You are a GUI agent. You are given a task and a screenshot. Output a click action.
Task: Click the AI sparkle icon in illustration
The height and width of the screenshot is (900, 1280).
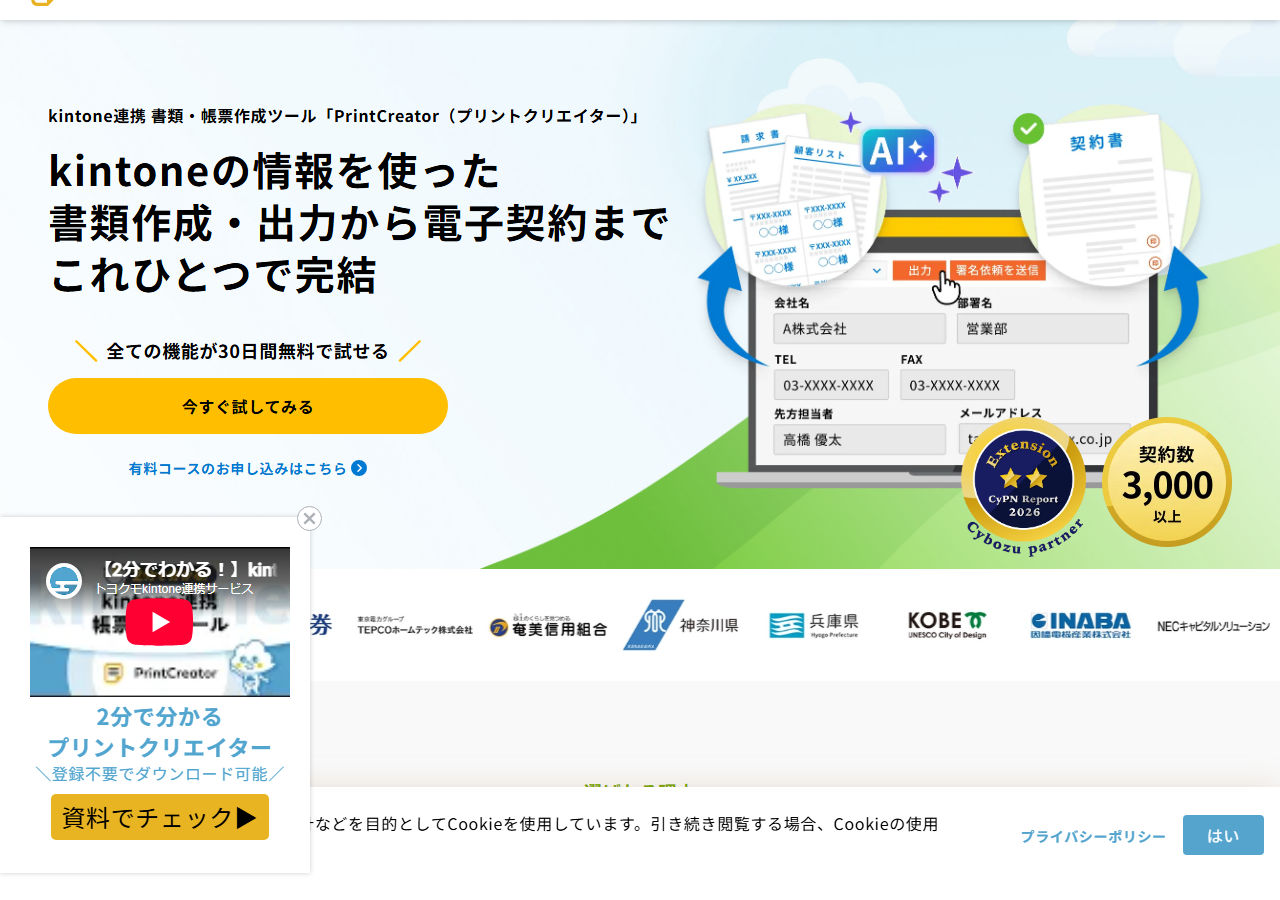(898, 151)
